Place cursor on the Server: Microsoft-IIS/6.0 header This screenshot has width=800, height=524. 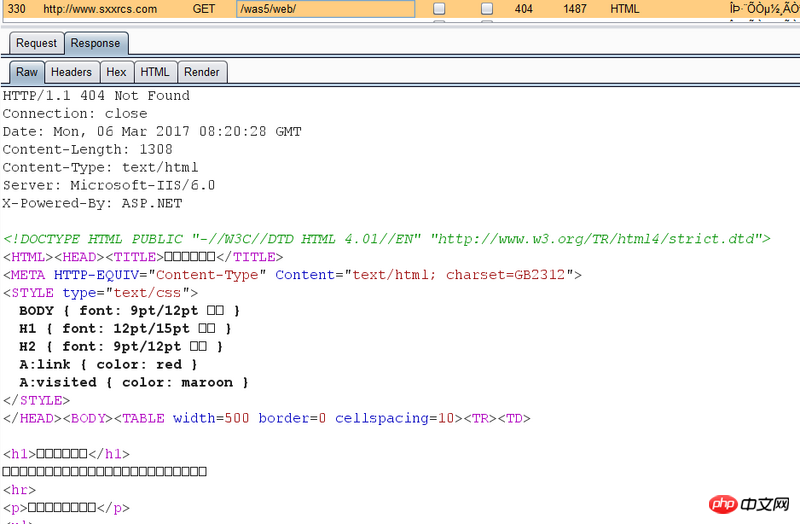pyautogui.click(x=109, y=185)
